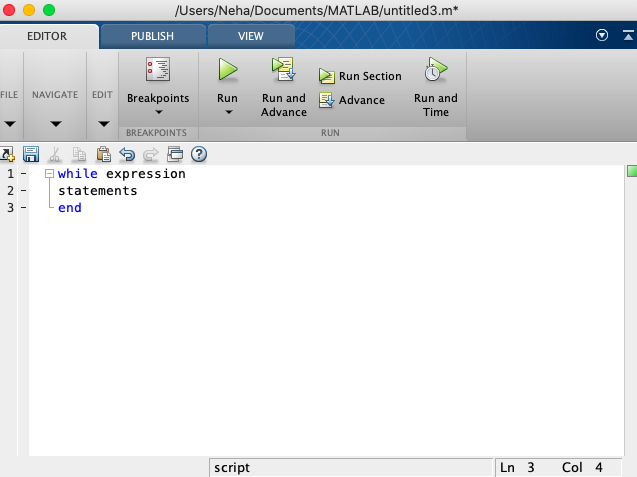The image size is (637, 477).
Task: Open the Breakpoints icon
Action: pyautogui.click(x=158, y=69)
